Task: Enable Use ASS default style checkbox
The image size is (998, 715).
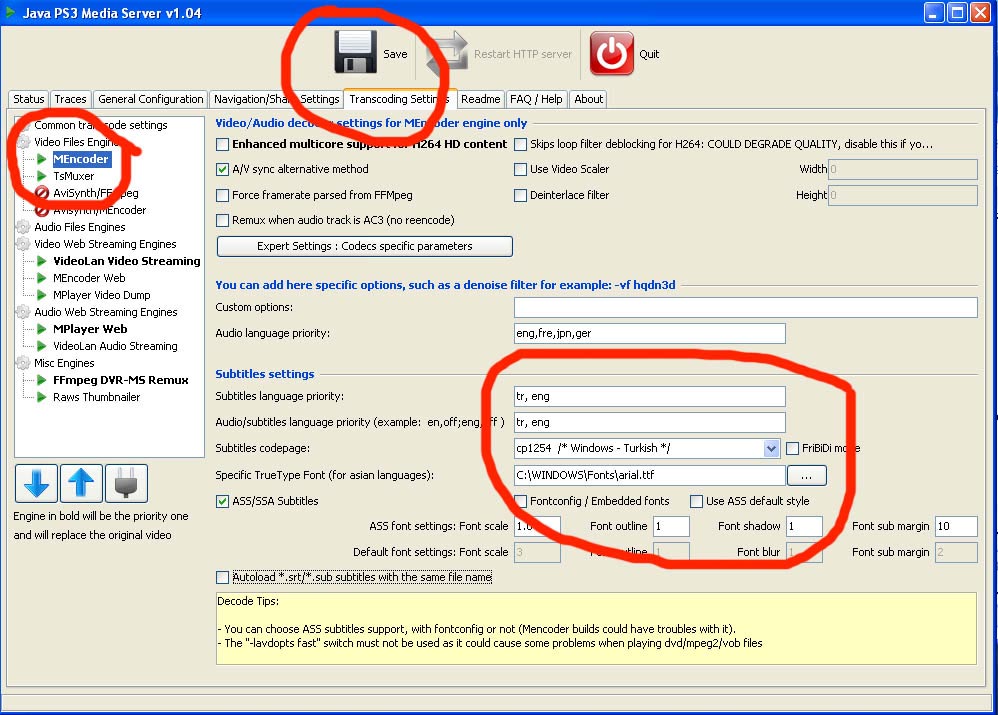Action: tap(696, 501)
